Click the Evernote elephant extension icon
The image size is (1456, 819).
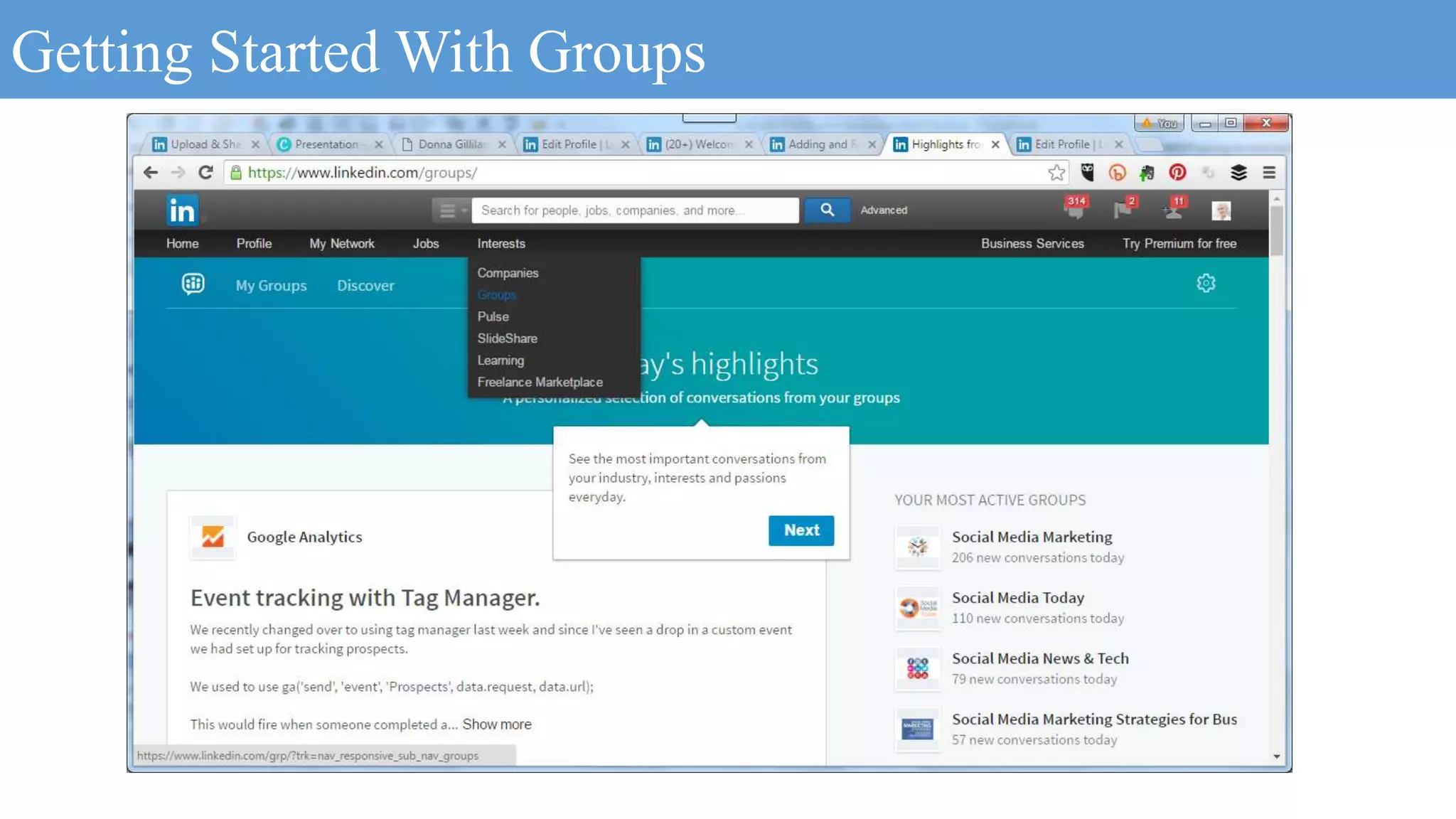[x=1147, y=173]
